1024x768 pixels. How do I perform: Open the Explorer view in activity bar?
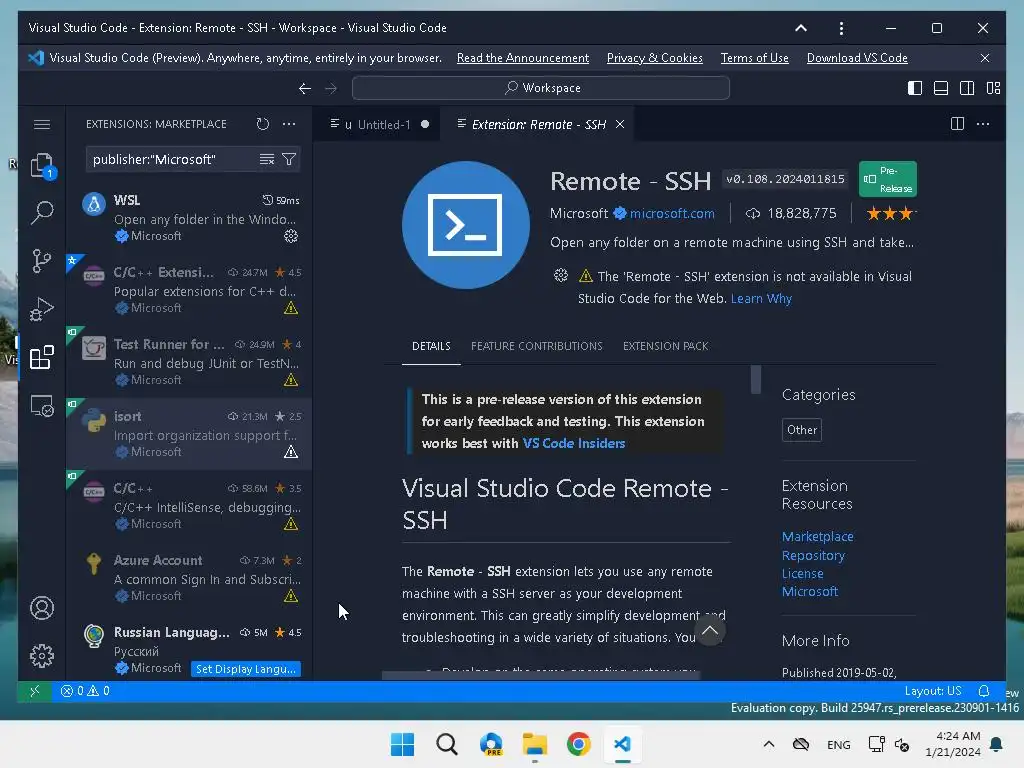[x=42, y=166]
